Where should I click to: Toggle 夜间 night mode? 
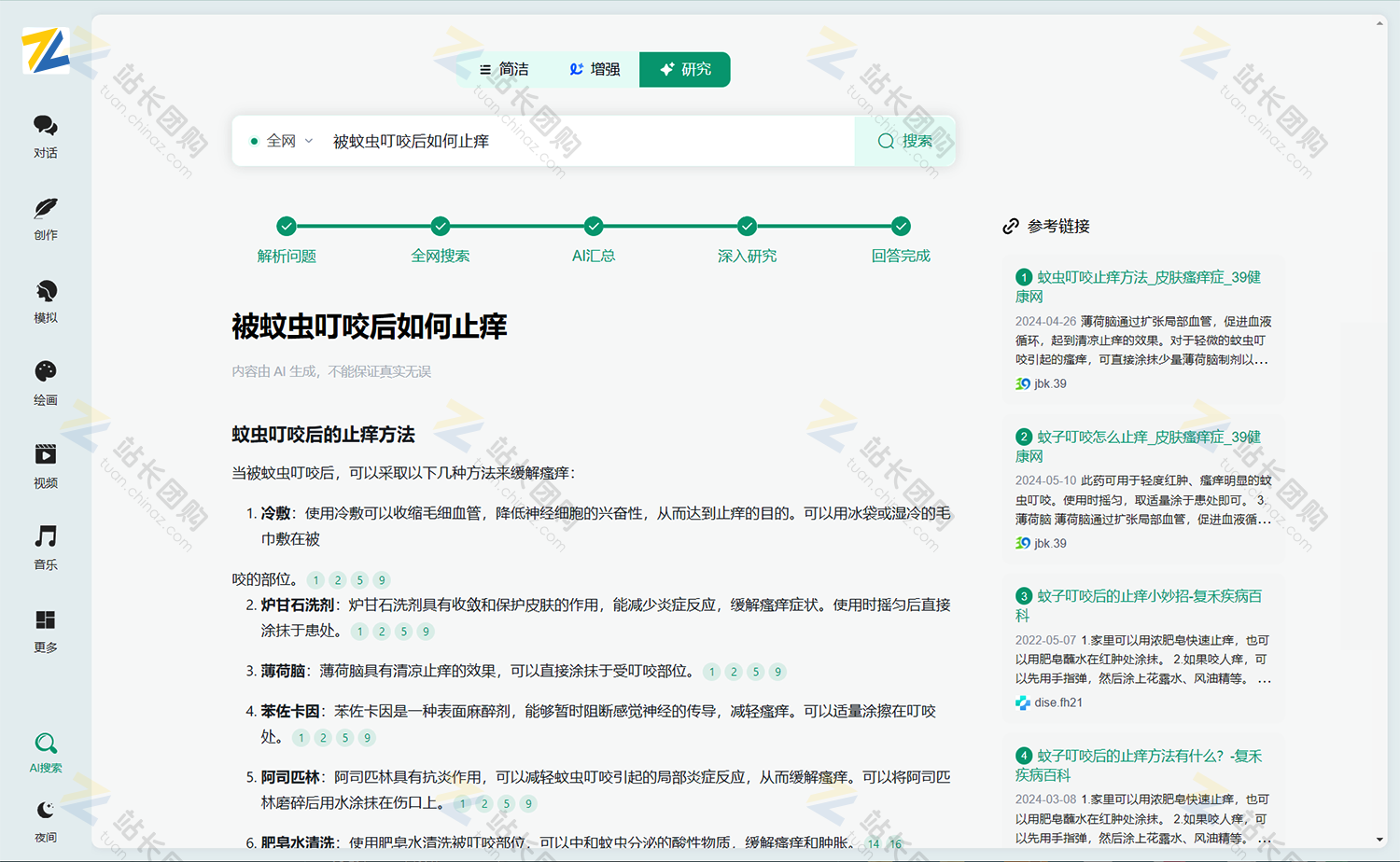[46, 822]
